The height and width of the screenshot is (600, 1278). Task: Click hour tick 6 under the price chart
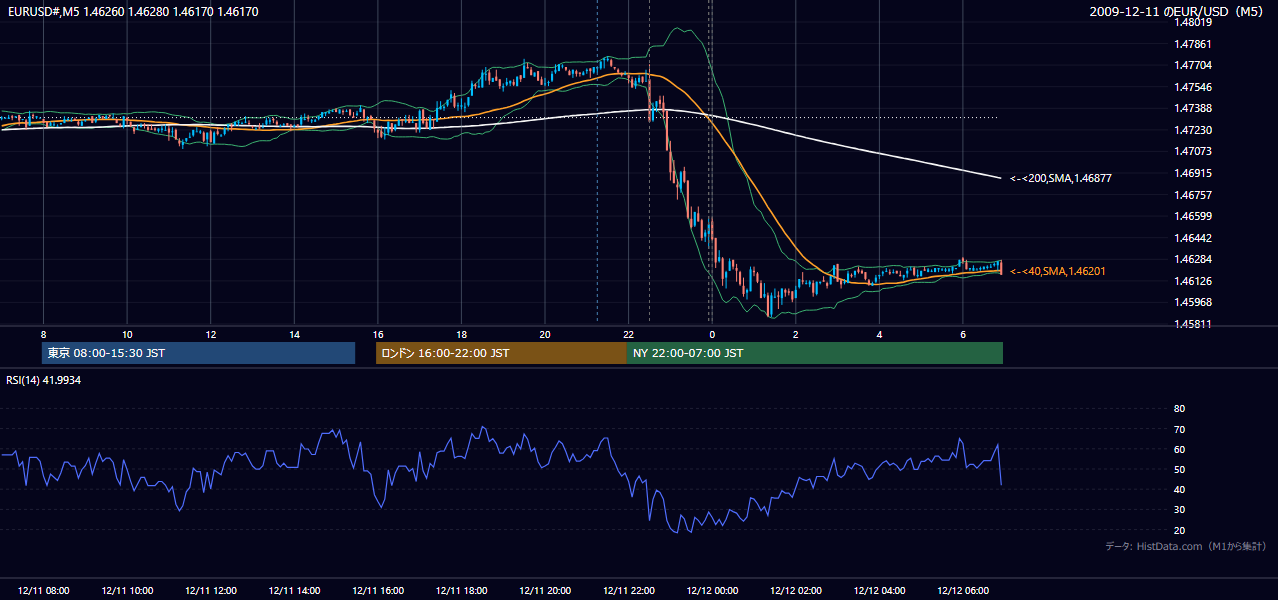(x=963, y=334)
